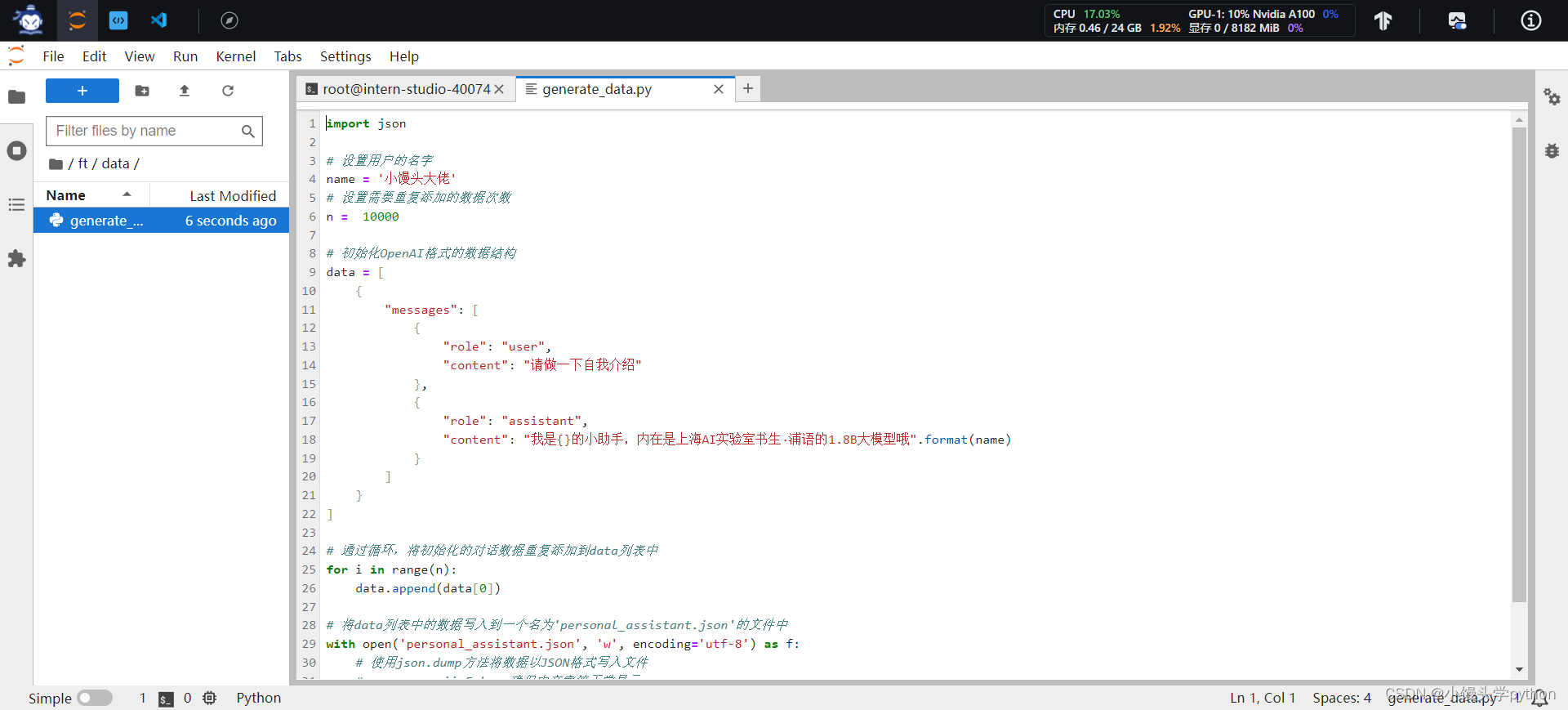Open the info icon at top right
The image size is (1568, 710).
(1531, 20)
